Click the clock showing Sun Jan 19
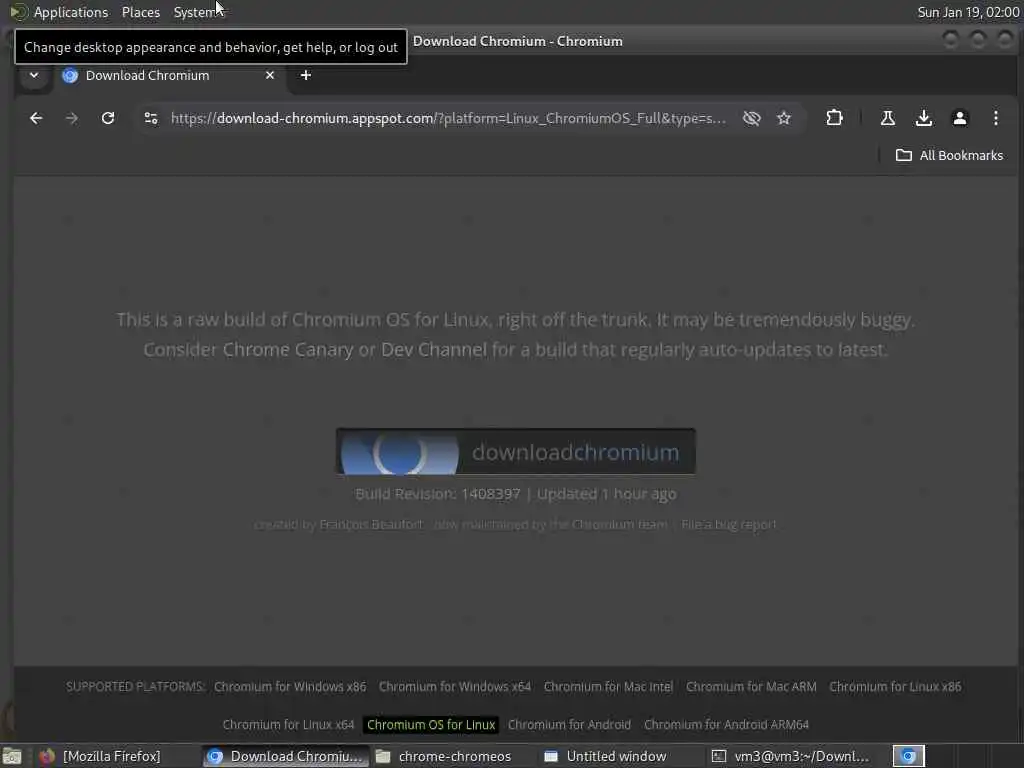1024x768 pixels. tap(968, 12)
